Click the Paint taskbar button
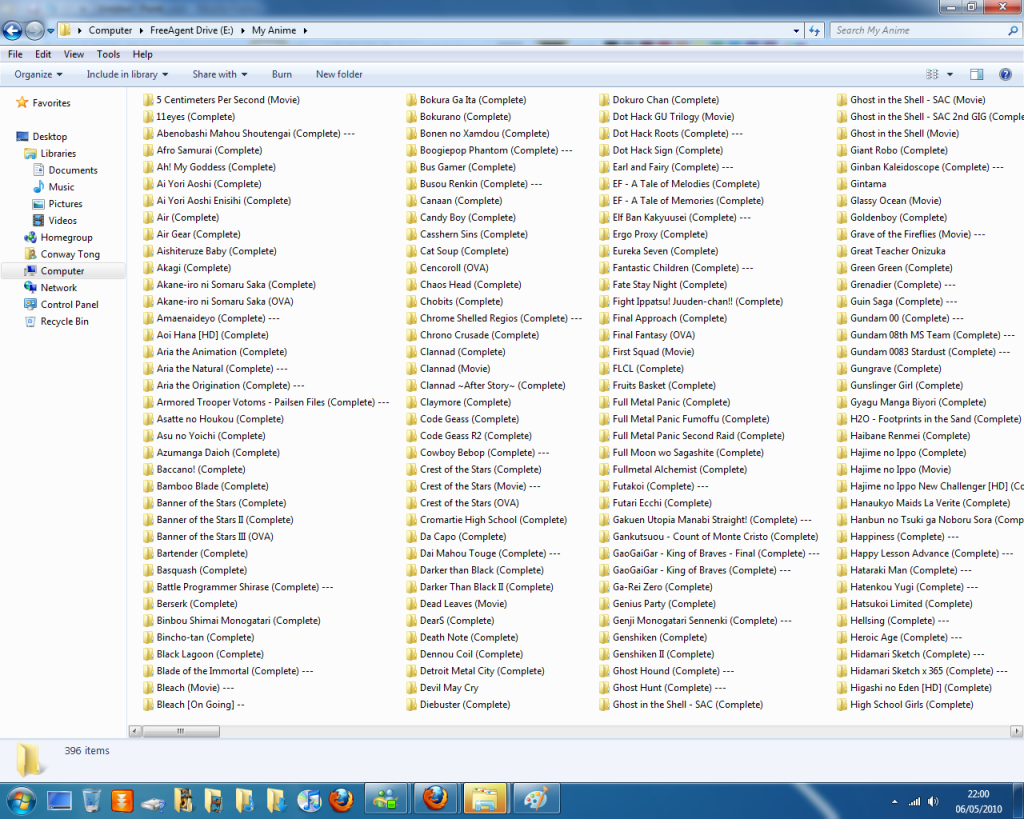The image size is (1024, 819). (x=536, y=800)
